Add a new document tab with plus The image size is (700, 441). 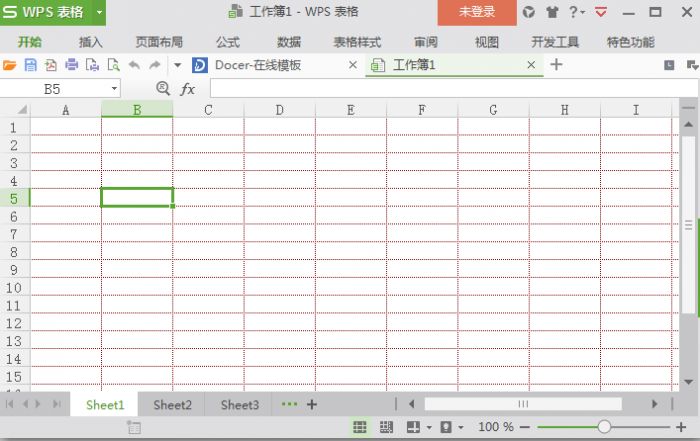click(x=556, y=65)
